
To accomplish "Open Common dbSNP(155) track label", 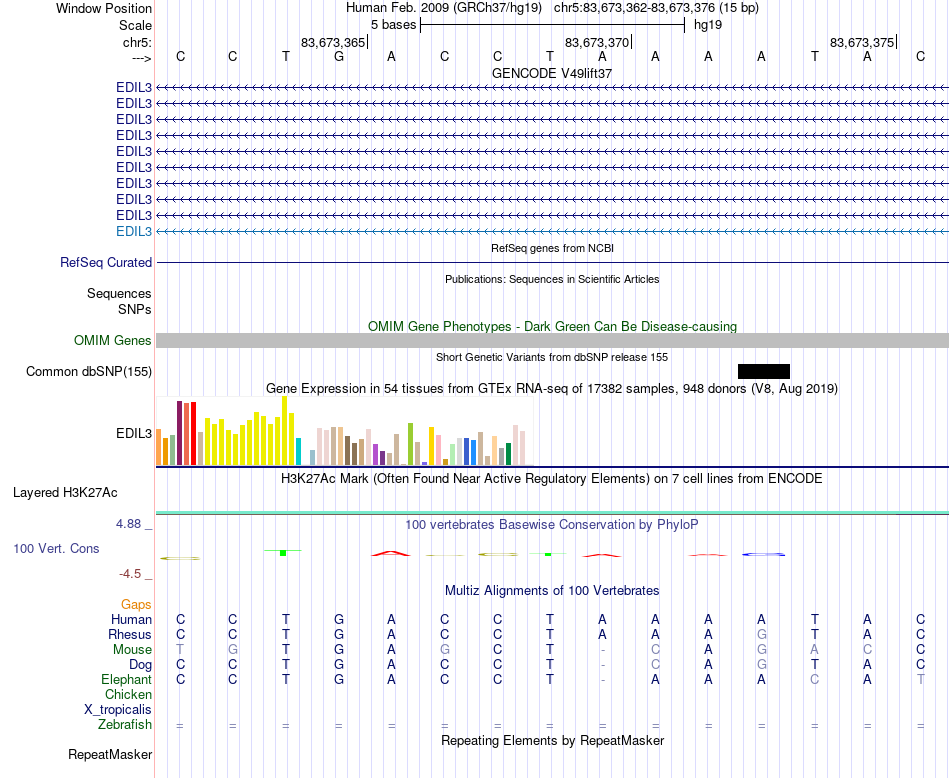I will [x=89, y=371].
